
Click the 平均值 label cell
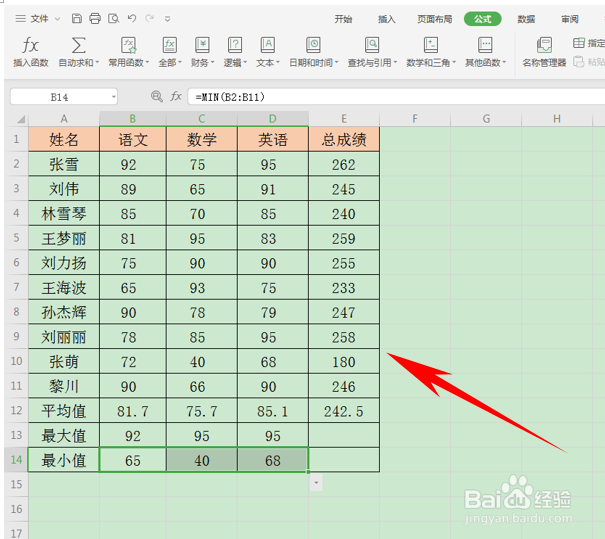64,411
